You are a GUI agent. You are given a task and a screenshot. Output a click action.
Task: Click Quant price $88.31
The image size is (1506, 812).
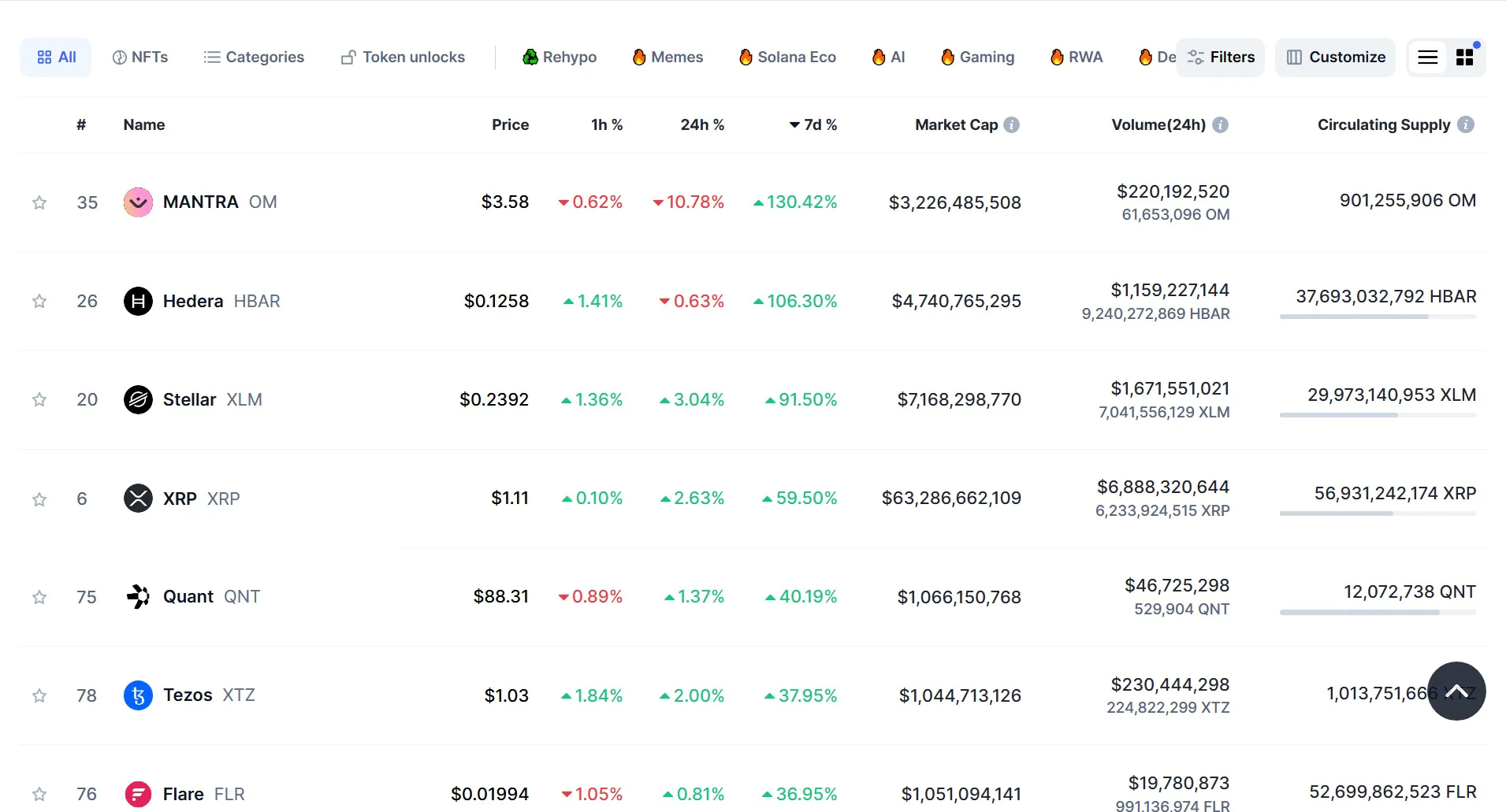coord(501,597)
